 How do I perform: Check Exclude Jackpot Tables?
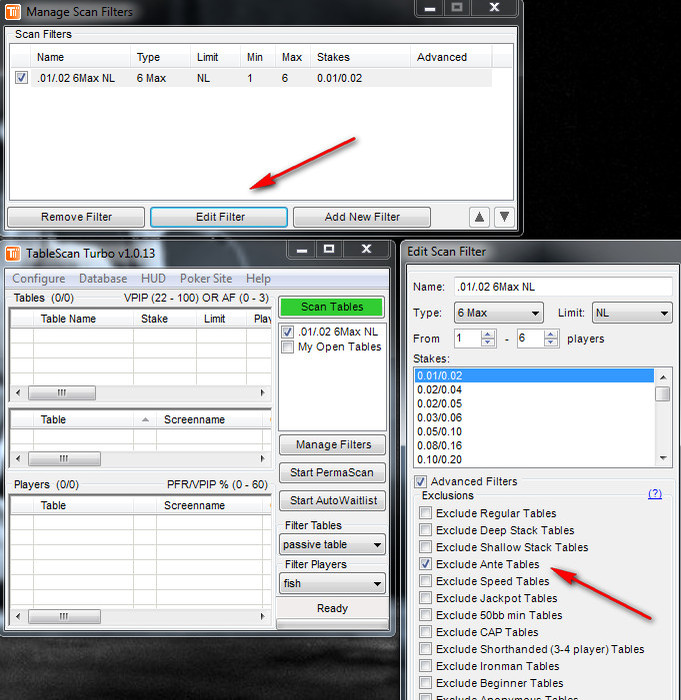click(x=426, y=597)
